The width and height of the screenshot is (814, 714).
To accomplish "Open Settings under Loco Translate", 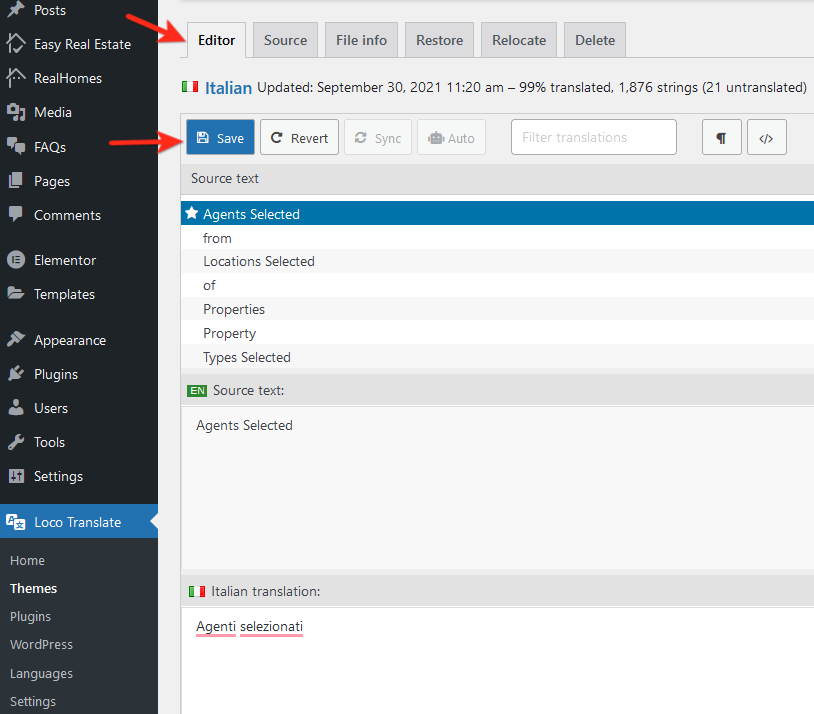I will click(x=33, y=701).
